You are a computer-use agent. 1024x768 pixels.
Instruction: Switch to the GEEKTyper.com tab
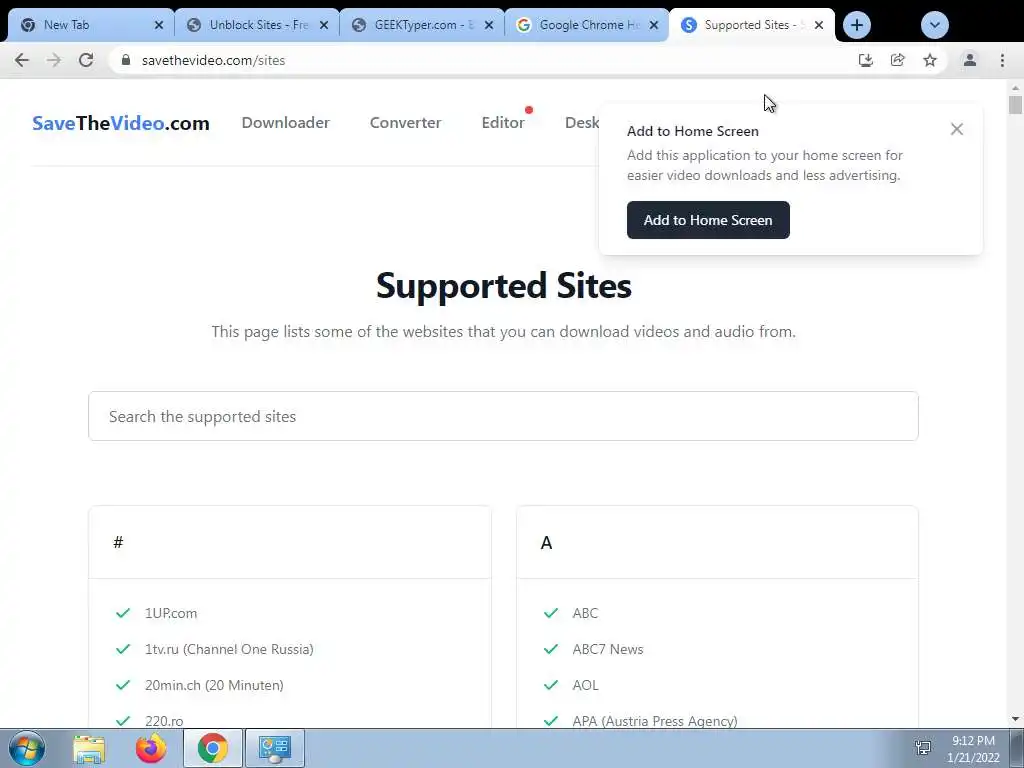pos(422,25)
